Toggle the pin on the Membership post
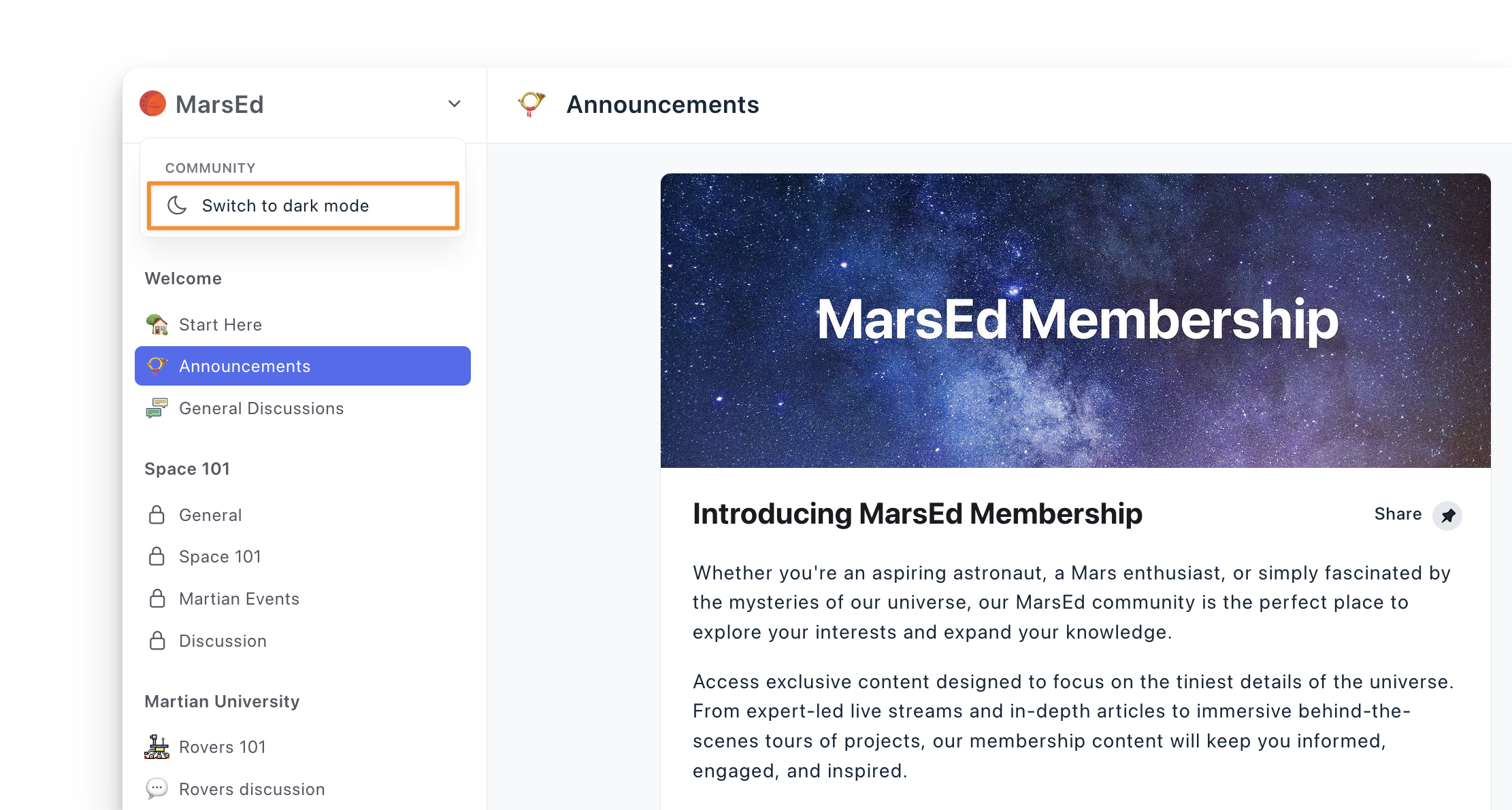 [1447, 516]
